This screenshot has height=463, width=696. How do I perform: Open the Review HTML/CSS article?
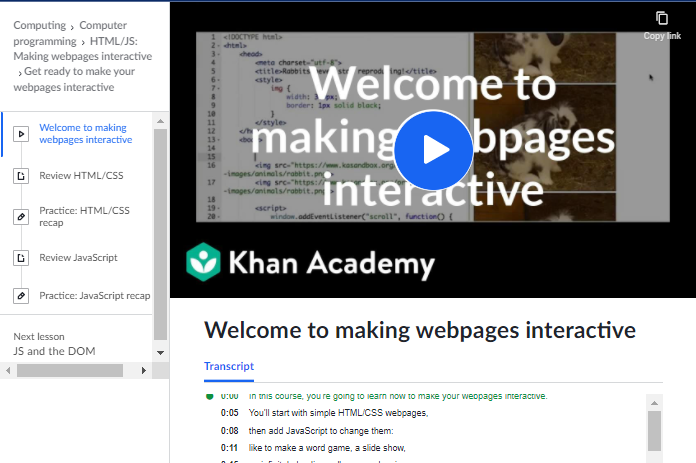(81, 176)
